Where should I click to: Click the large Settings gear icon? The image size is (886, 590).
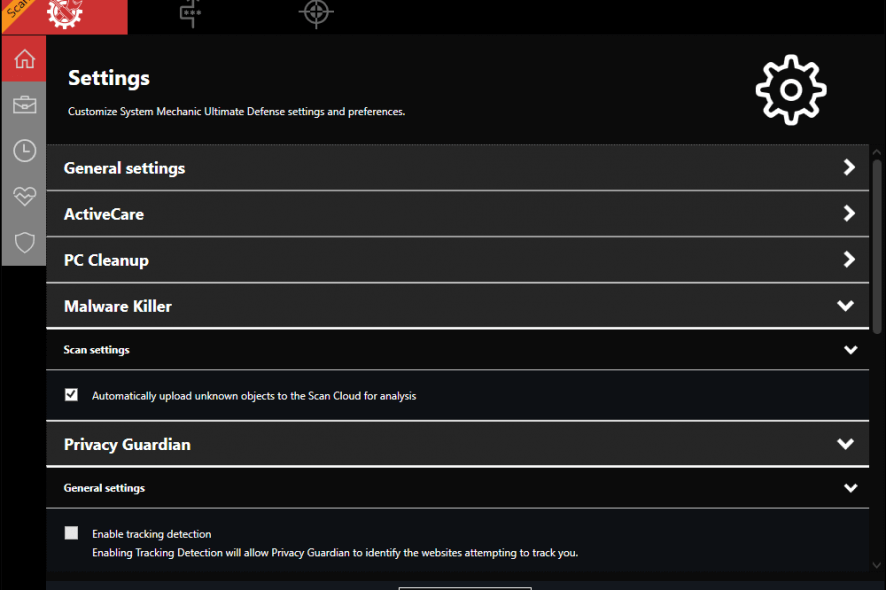click(791, 90)
